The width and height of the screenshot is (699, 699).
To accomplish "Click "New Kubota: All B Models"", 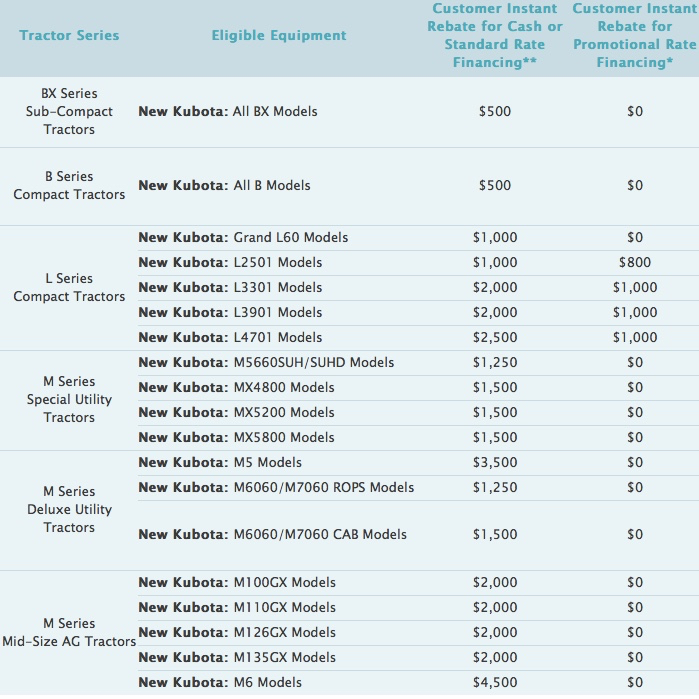I will tap(224, 185).
